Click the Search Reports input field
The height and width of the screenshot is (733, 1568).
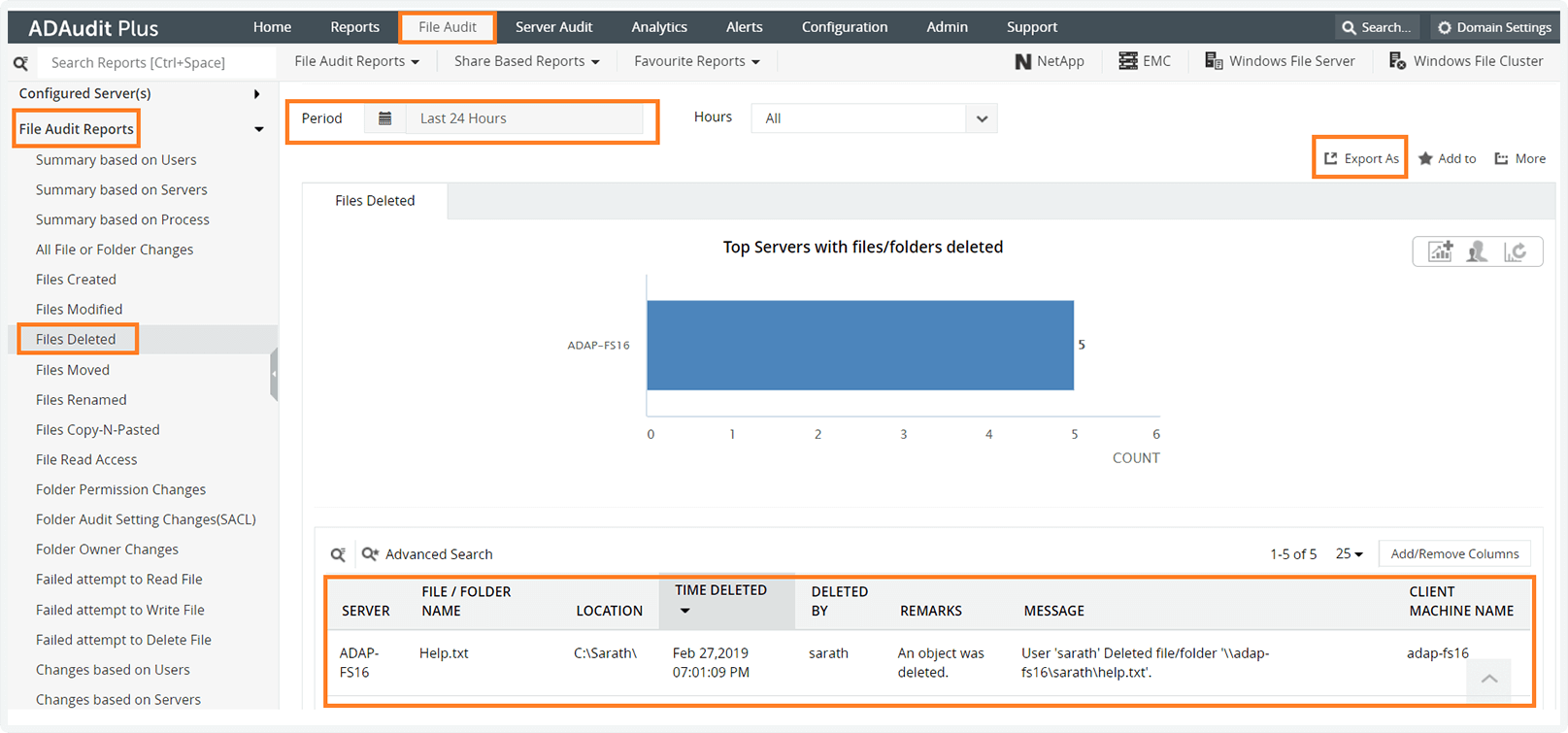click(x=155, y=62)
